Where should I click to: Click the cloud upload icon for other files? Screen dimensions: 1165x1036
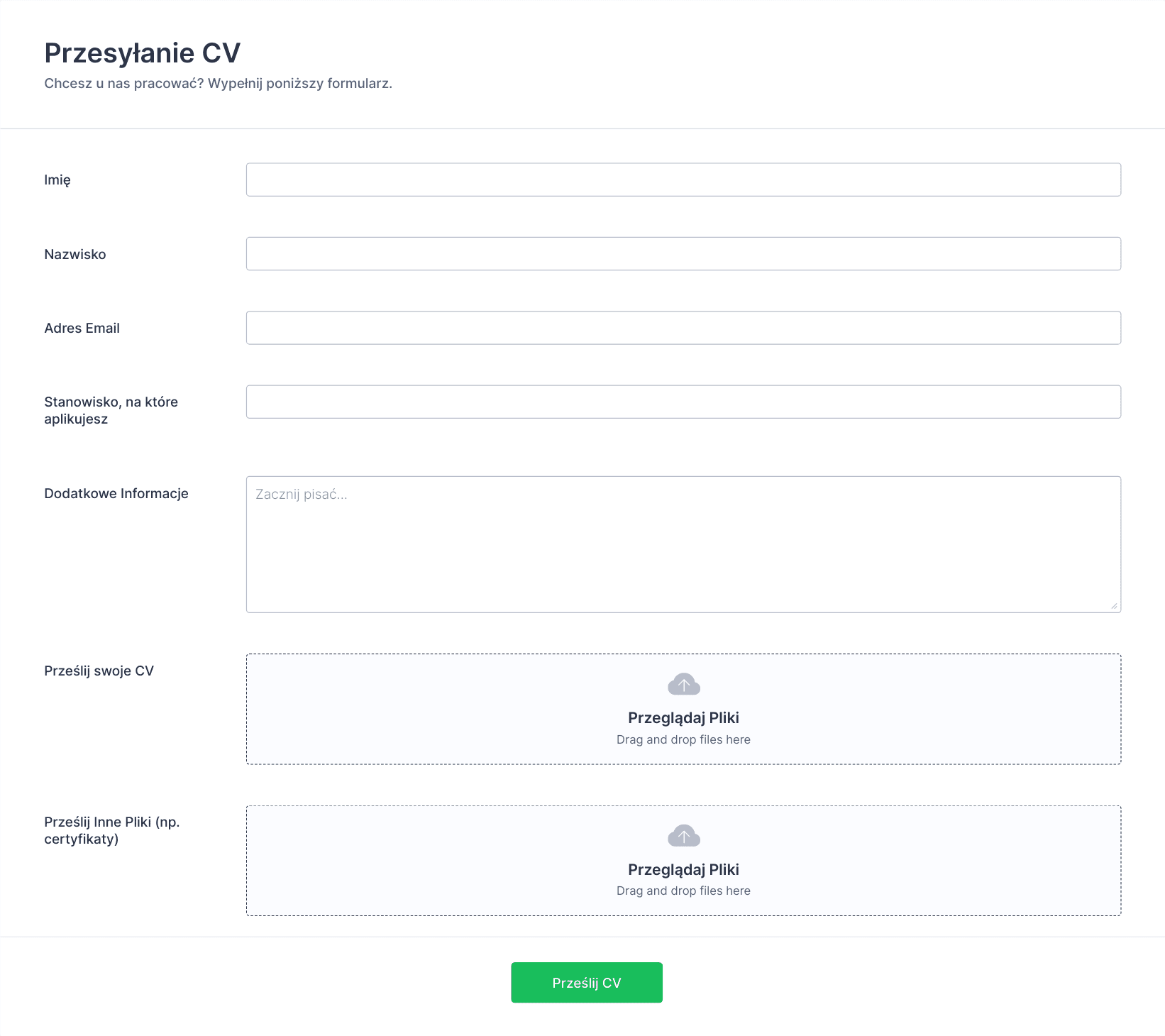[x=683, y=836]
